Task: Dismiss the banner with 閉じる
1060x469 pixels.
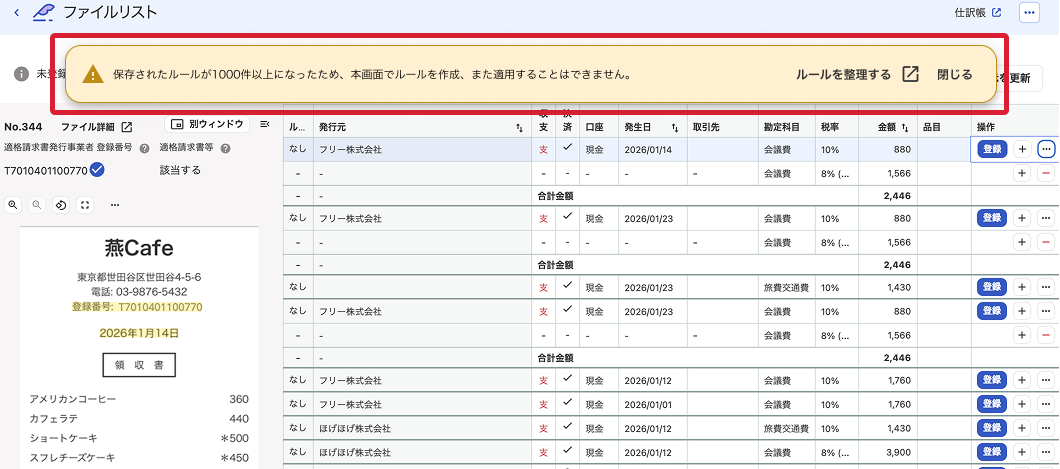Action: point(954,74)
